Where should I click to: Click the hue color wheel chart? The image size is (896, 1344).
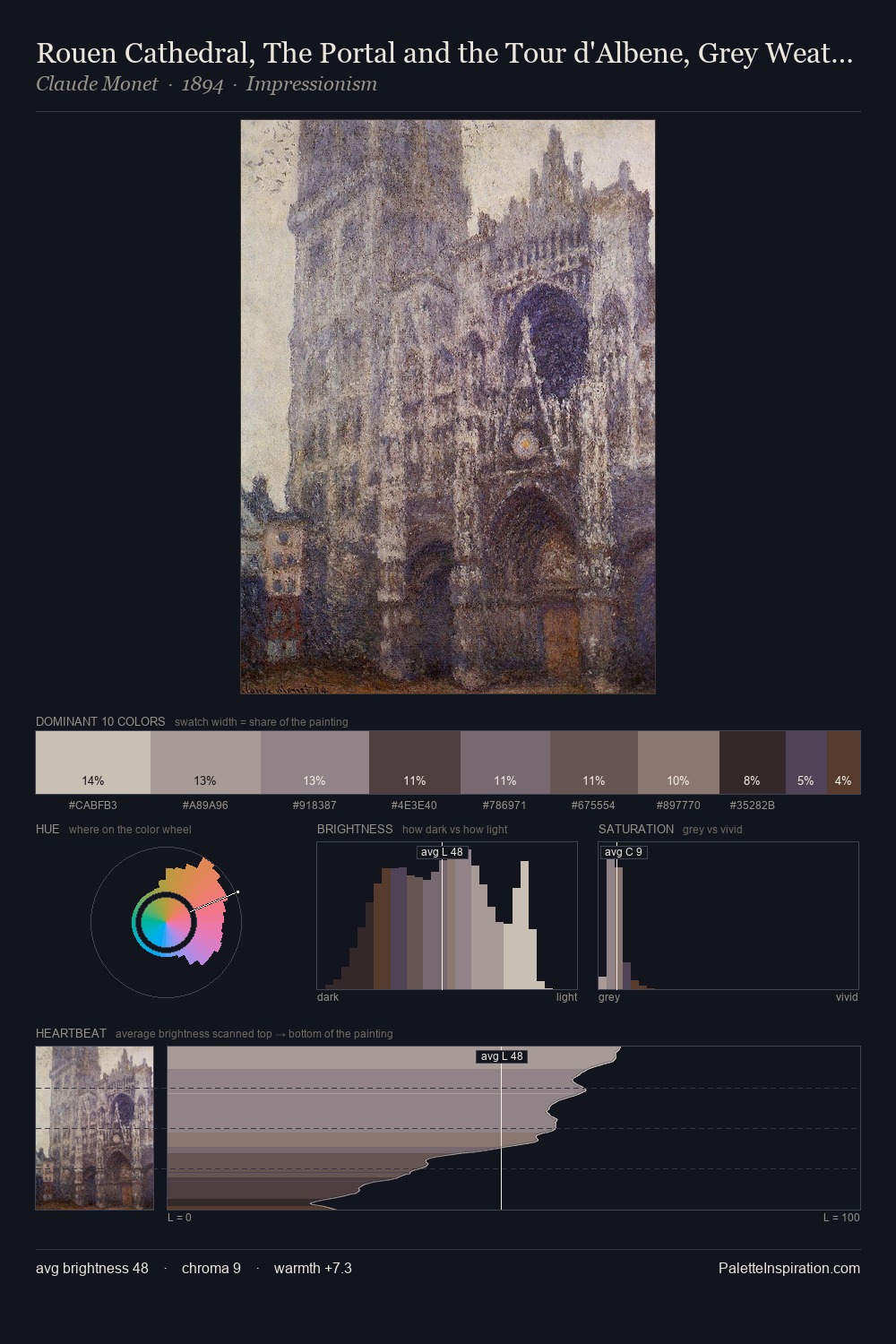[166, 921]
